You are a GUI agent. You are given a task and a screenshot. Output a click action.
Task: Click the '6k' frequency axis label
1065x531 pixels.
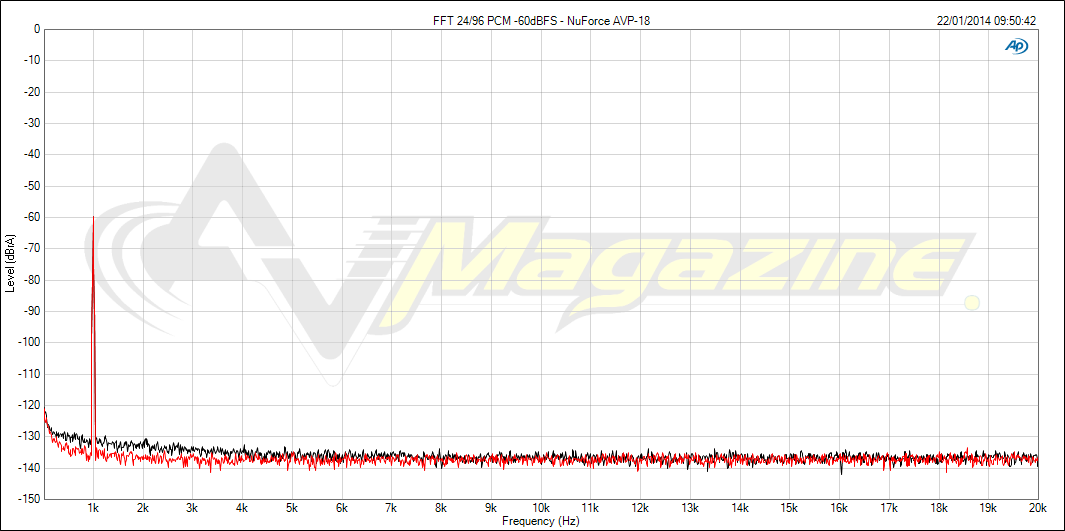(342, 508)
